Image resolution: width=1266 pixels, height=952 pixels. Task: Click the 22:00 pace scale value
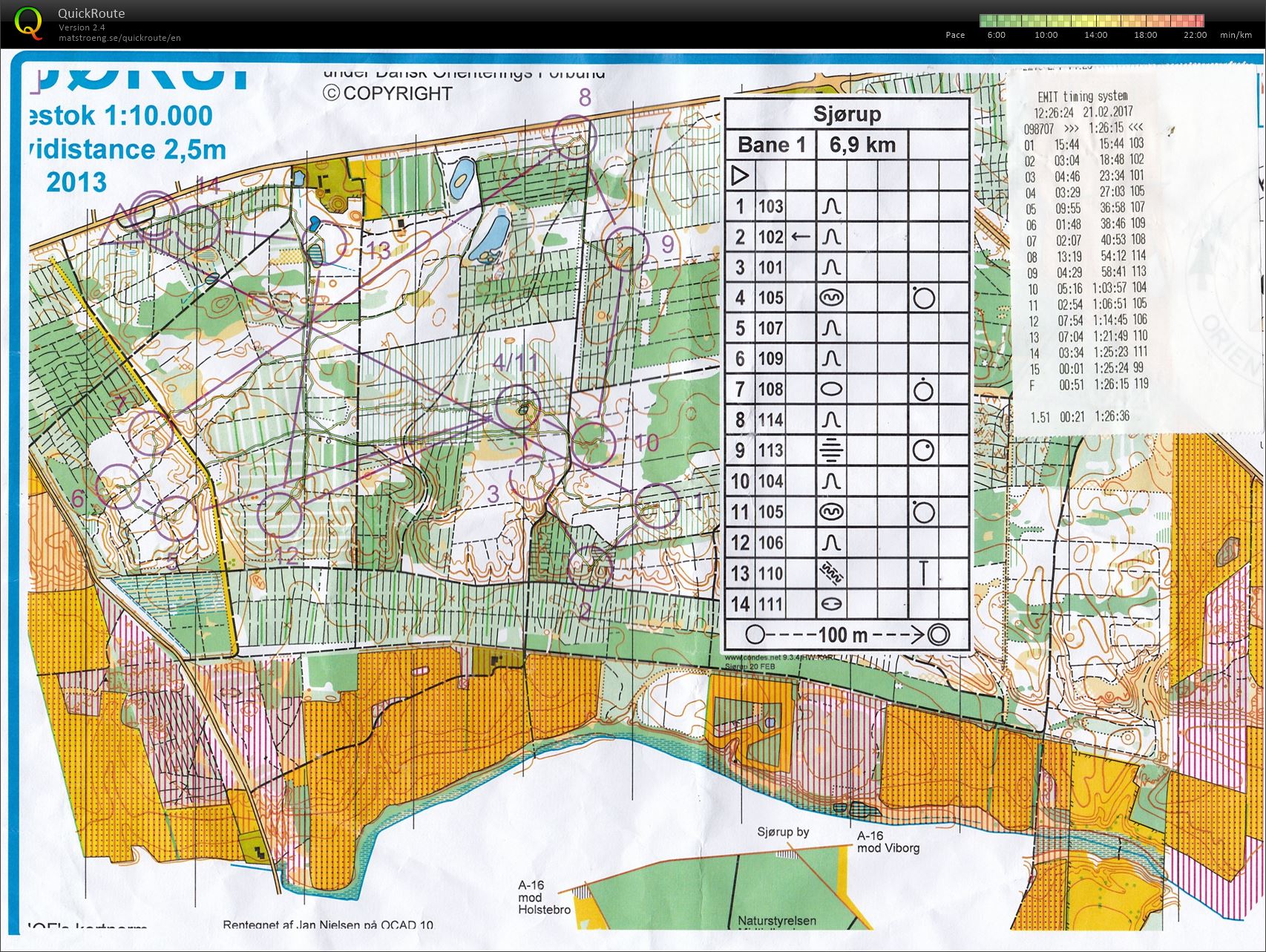1195,35
